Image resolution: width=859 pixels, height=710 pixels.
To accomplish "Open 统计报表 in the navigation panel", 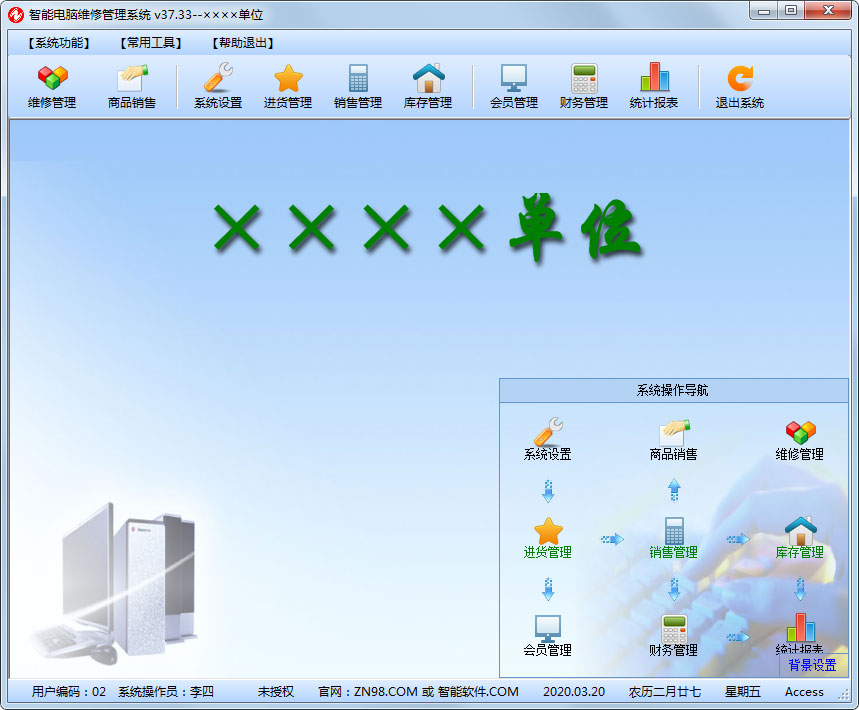I will [800, 634].
